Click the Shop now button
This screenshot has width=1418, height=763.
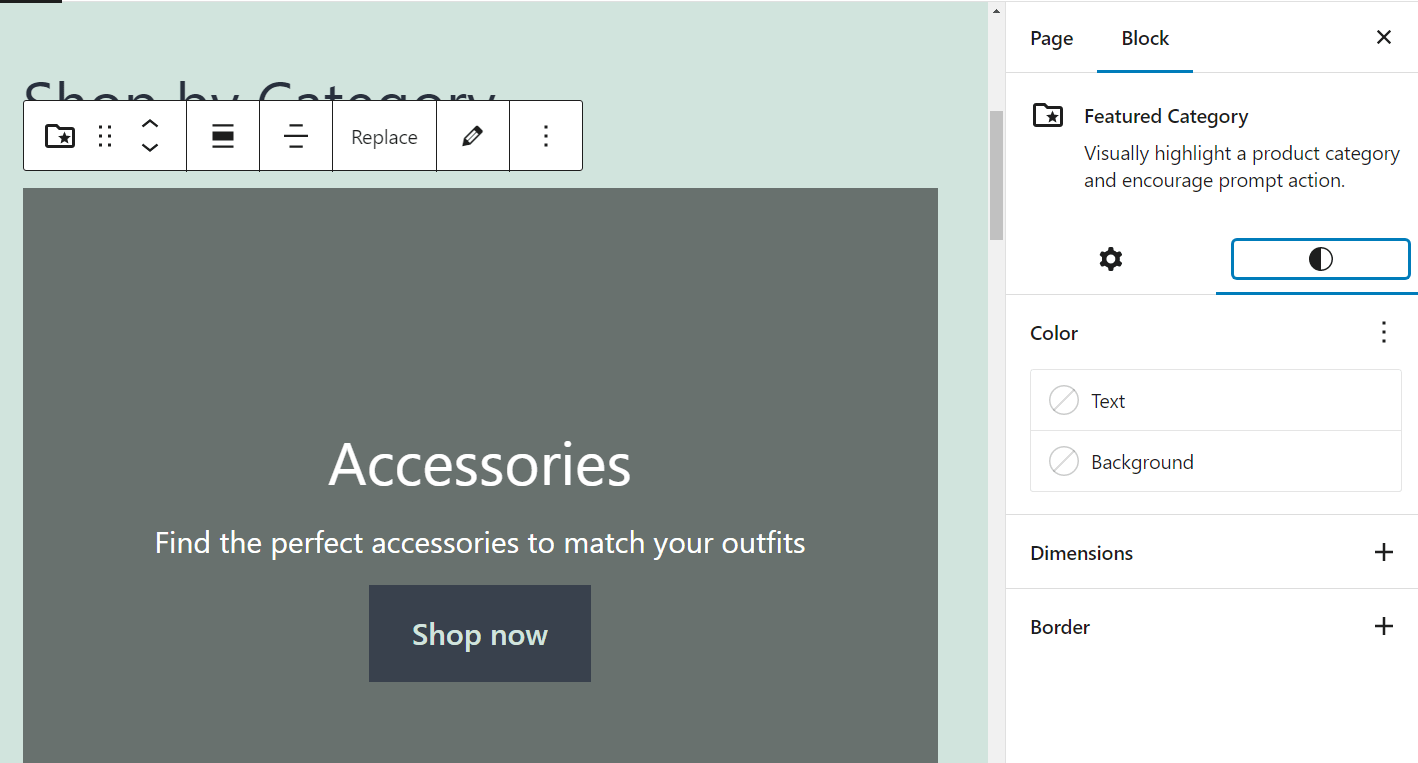tap(480, 634)
